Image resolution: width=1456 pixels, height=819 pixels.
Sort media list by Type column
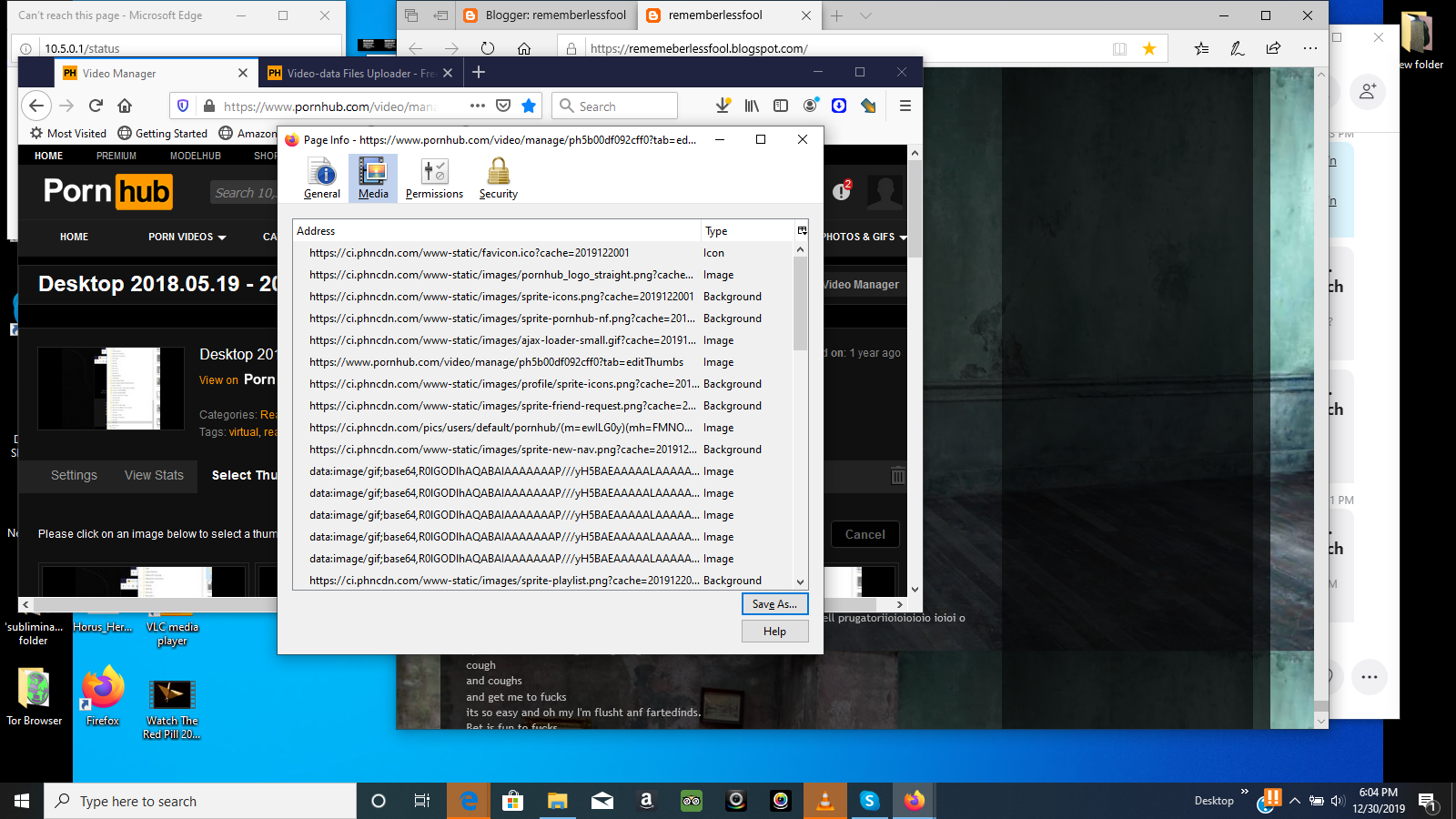(748, 231)
